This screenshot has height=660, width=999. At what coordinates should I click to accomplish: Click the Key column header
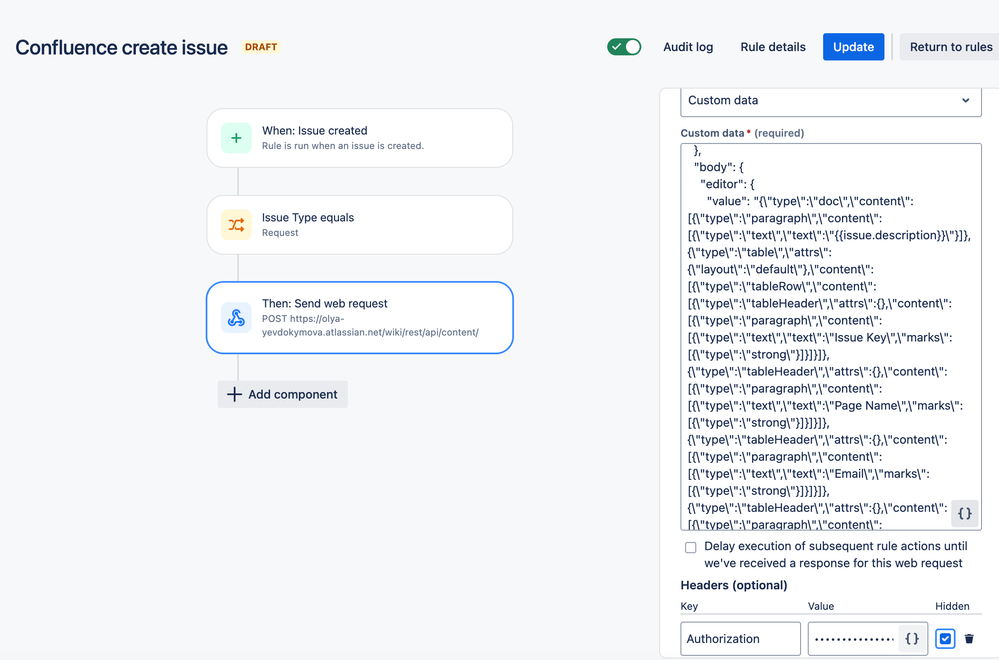(689, 606)
